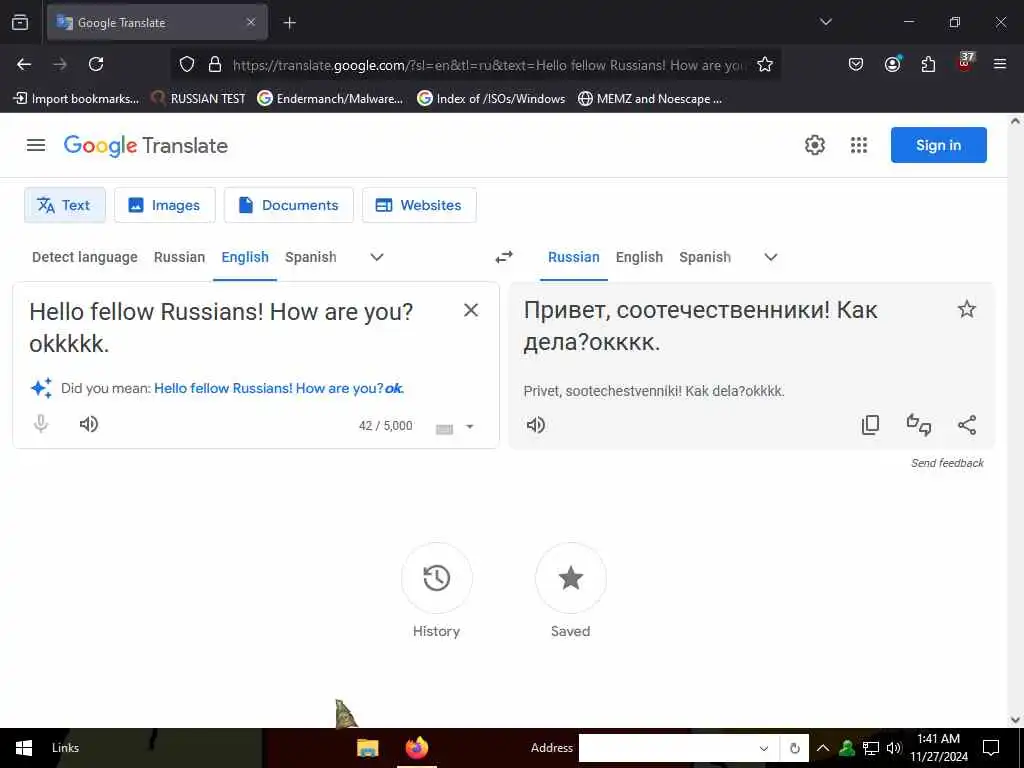The image size is (1024, 768).
Task: Click the blue Sign in button
Action: pos(938,145)
